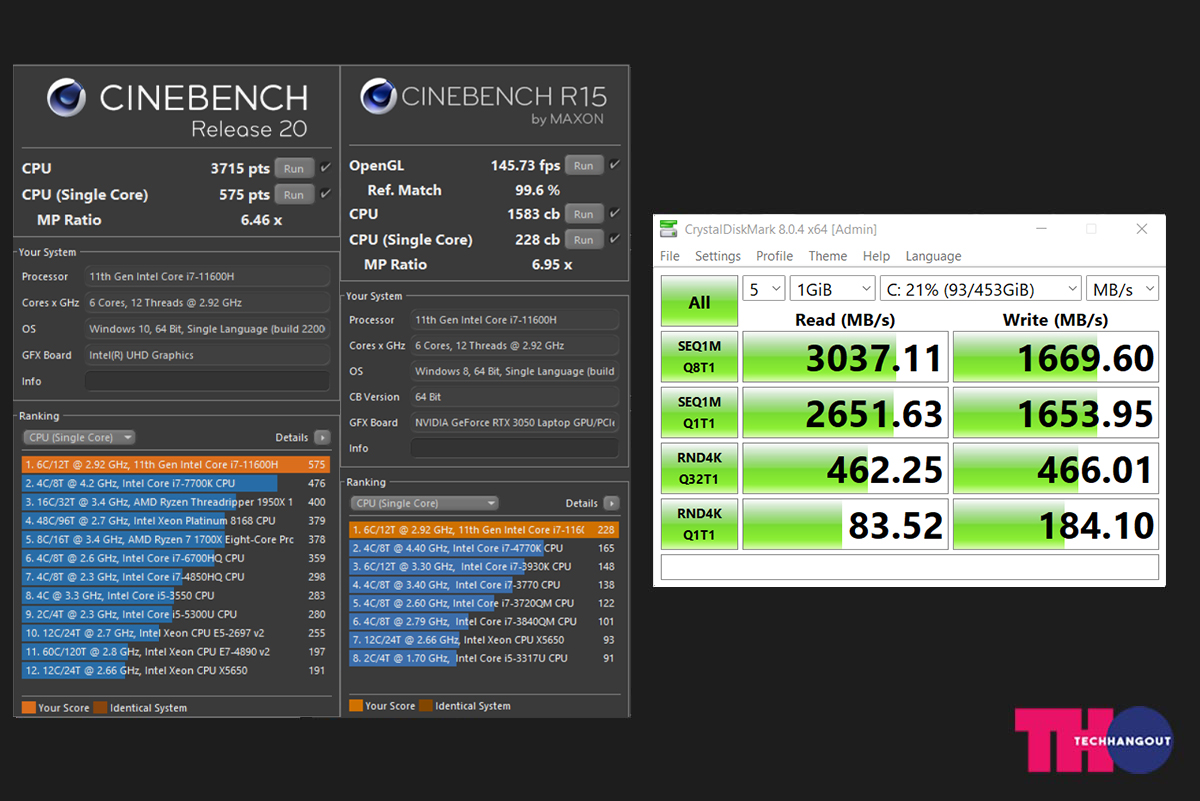This screenshot has width=1200, height=801.
Task: Toggle the CPU checkbox in Cinebench R15
Action: click(x=615, y=213)
